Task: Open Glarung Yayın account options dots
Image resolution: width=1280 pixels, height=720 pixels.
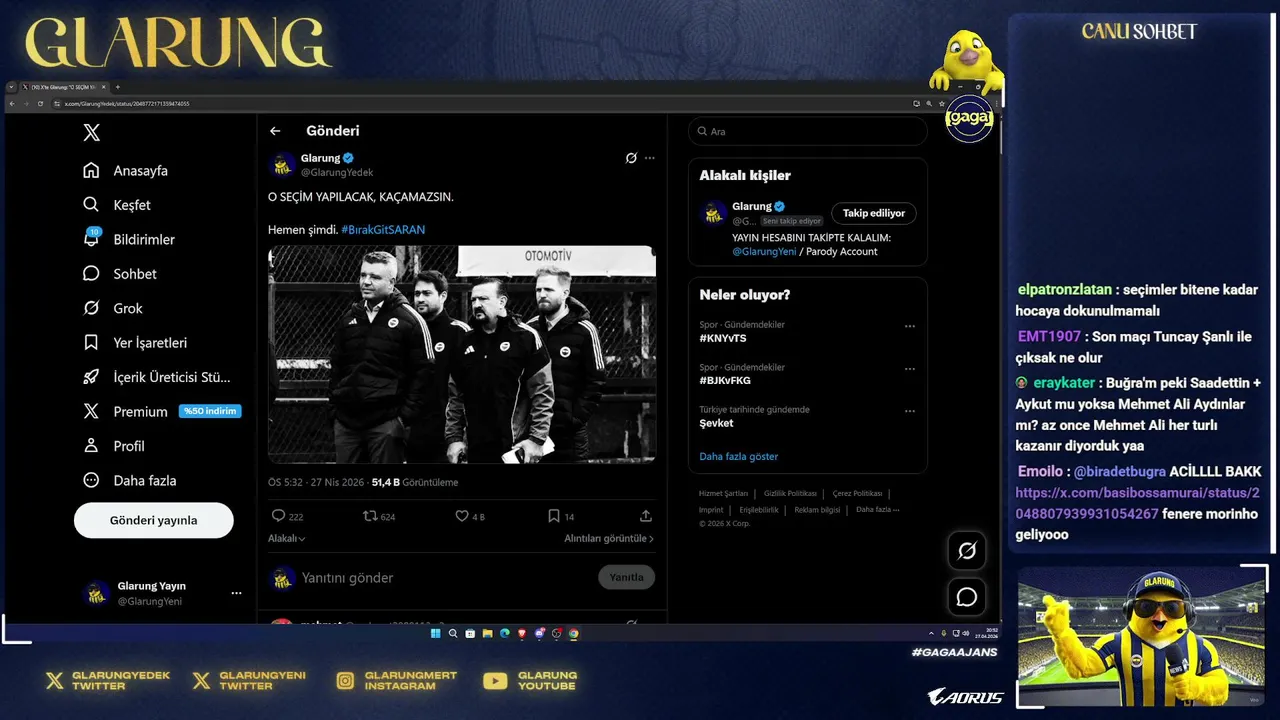Action: coord(236,593)
